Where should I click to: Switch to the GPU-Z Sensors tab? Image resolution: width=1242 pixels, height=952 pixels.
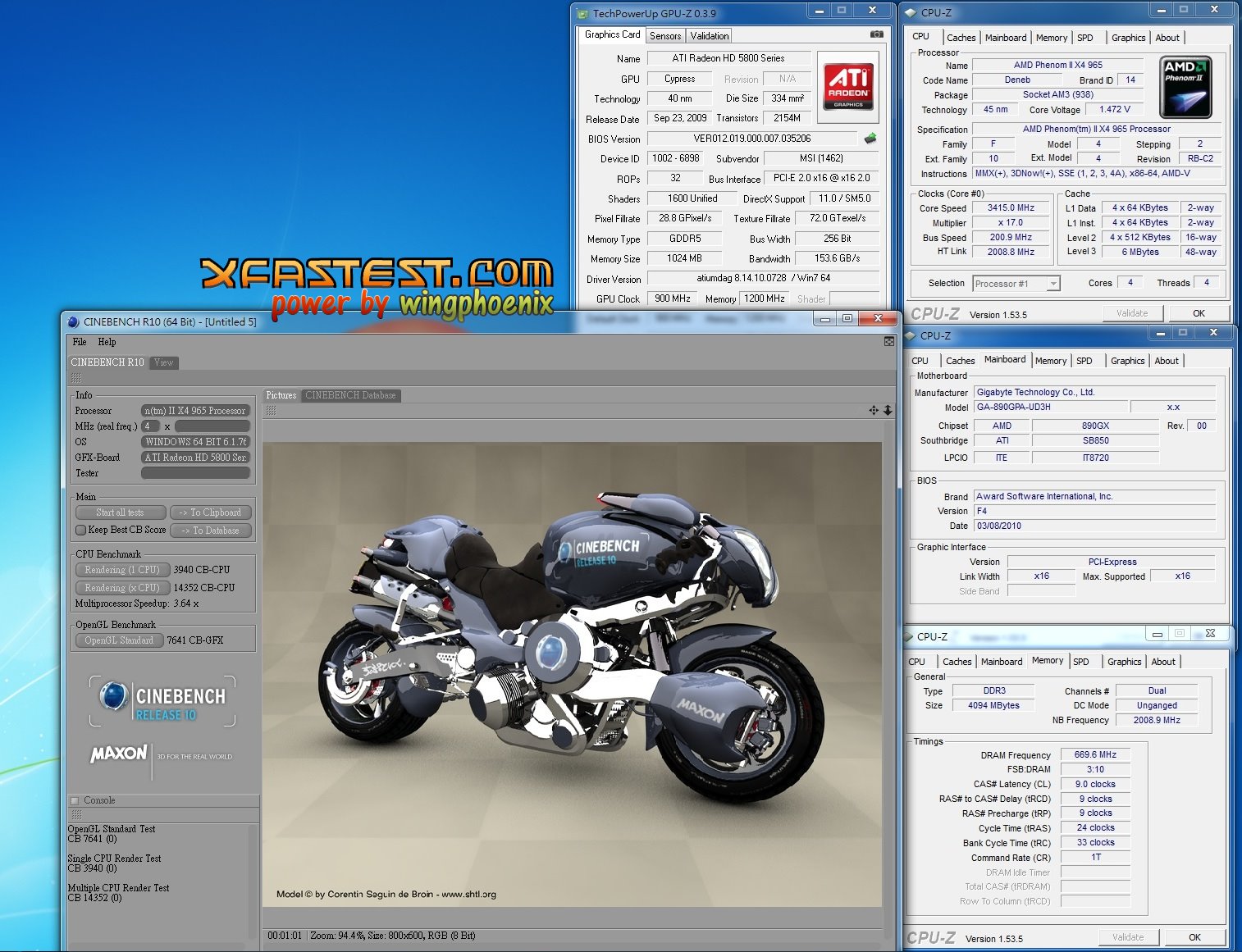pos(665,36)
